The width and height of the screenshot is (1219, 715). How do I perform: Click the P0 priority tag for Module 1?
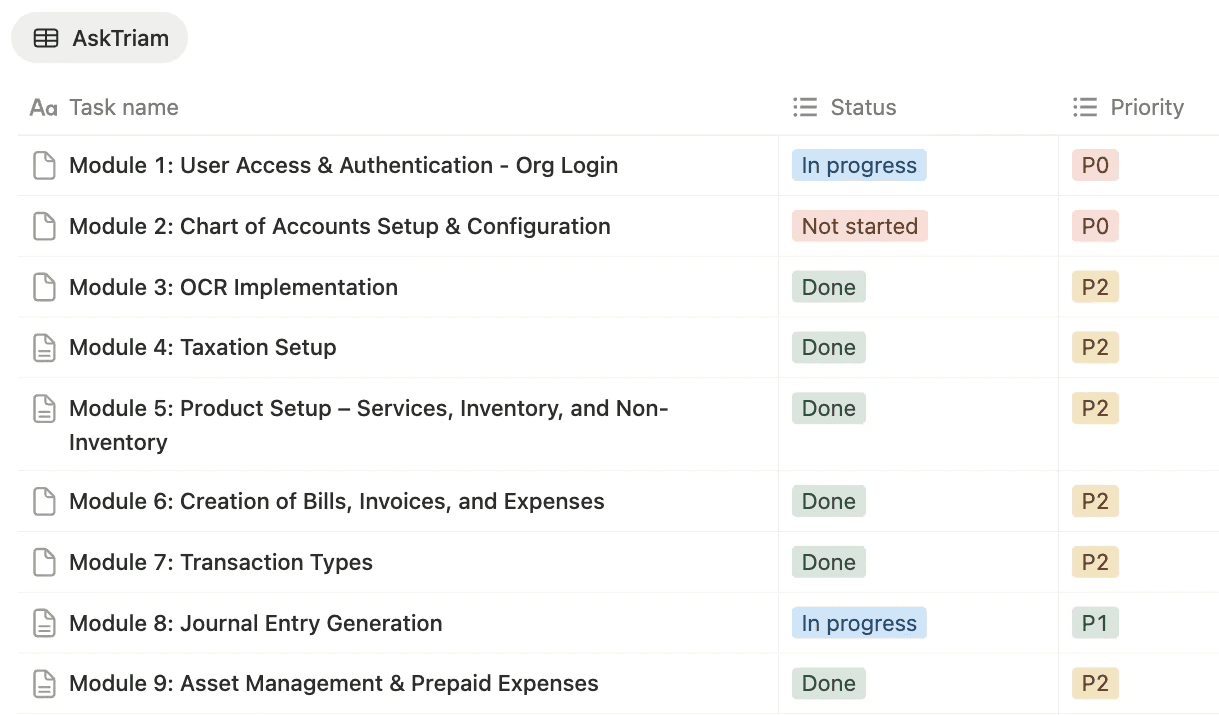(1095, 166)
